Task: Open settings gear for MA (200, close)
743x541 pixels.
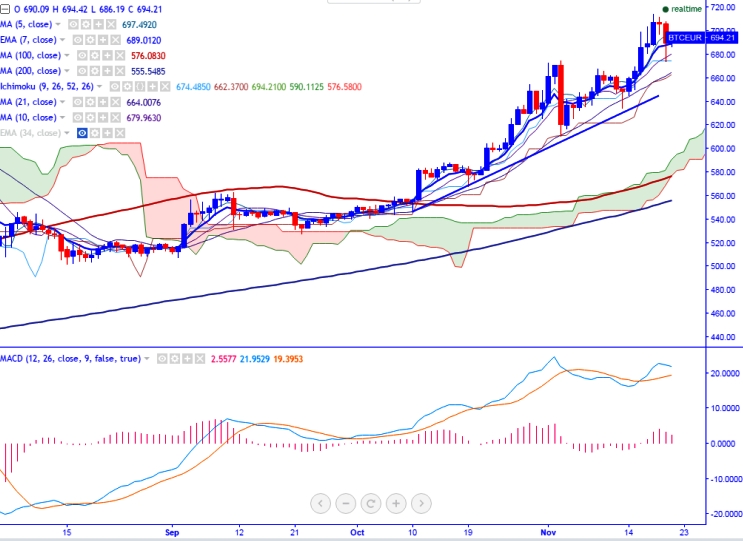Action: (95, 71)
